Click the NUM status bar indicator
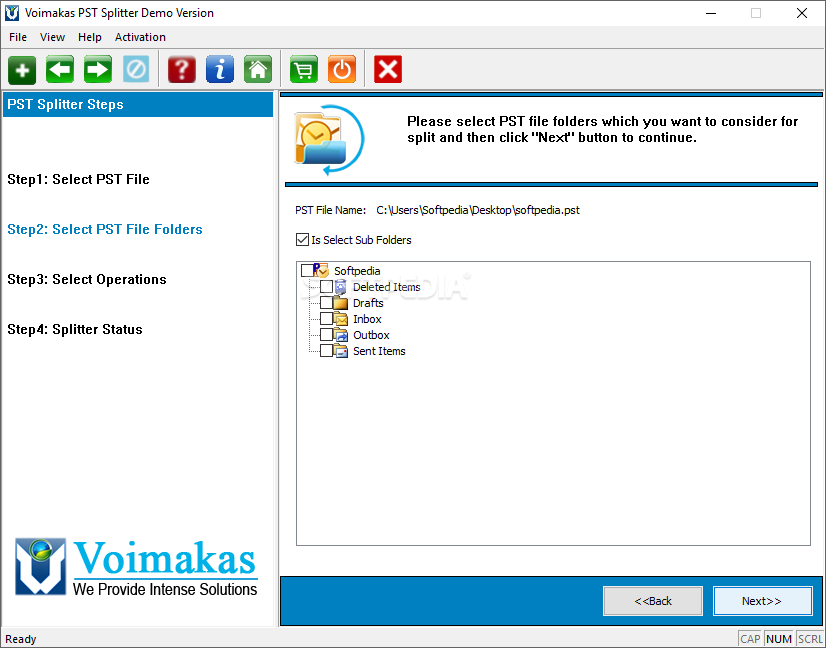The height and width of the screenshot is (648, 826). (x=779, y=639)
